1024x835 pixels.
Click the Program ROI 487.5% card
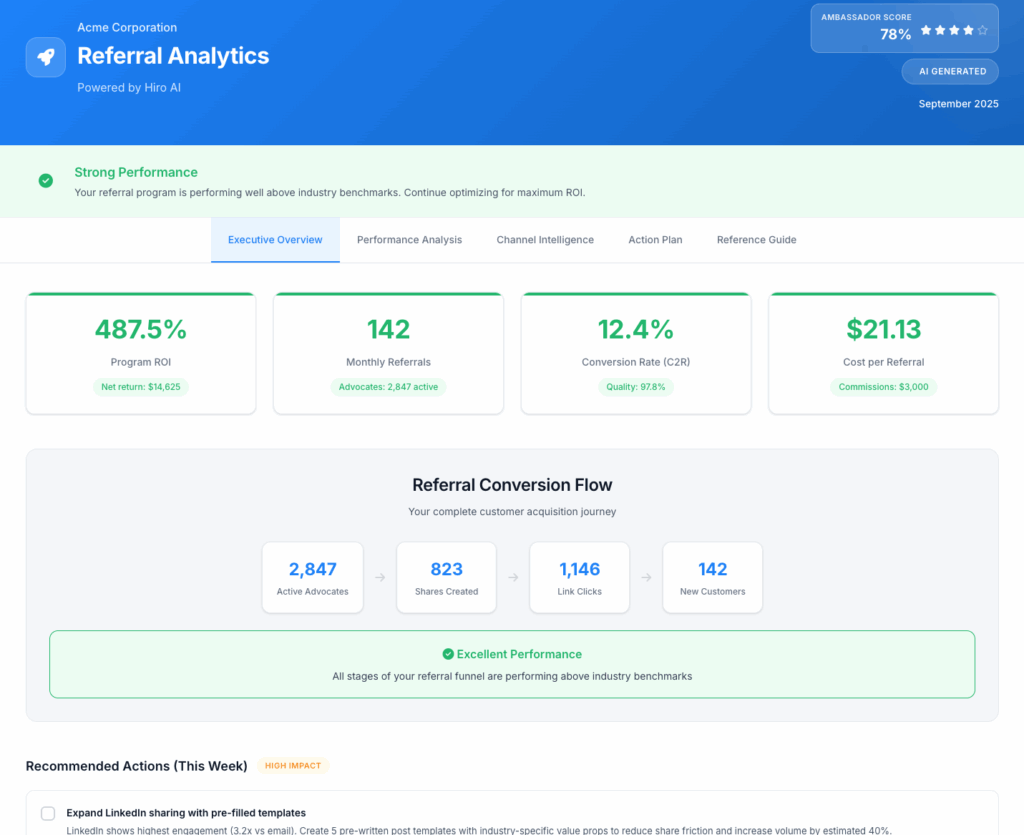[141, 353]
